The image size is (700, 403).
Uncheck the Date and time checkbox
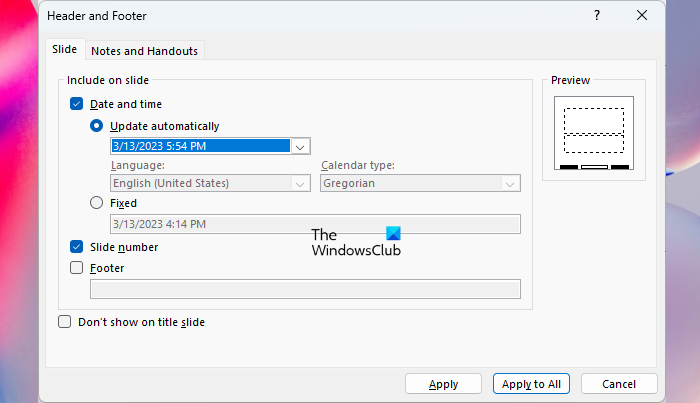pyautogui.click(x=76, y=103)
